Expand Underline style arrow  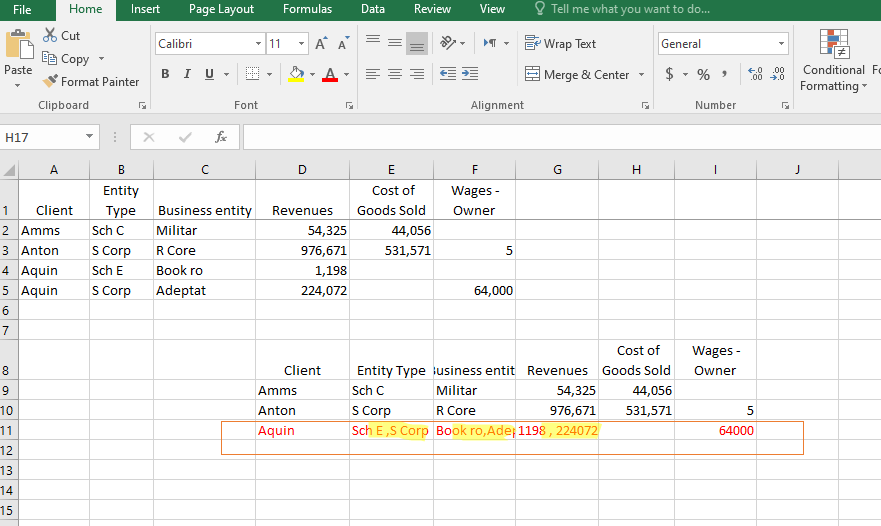pos(226,74)
